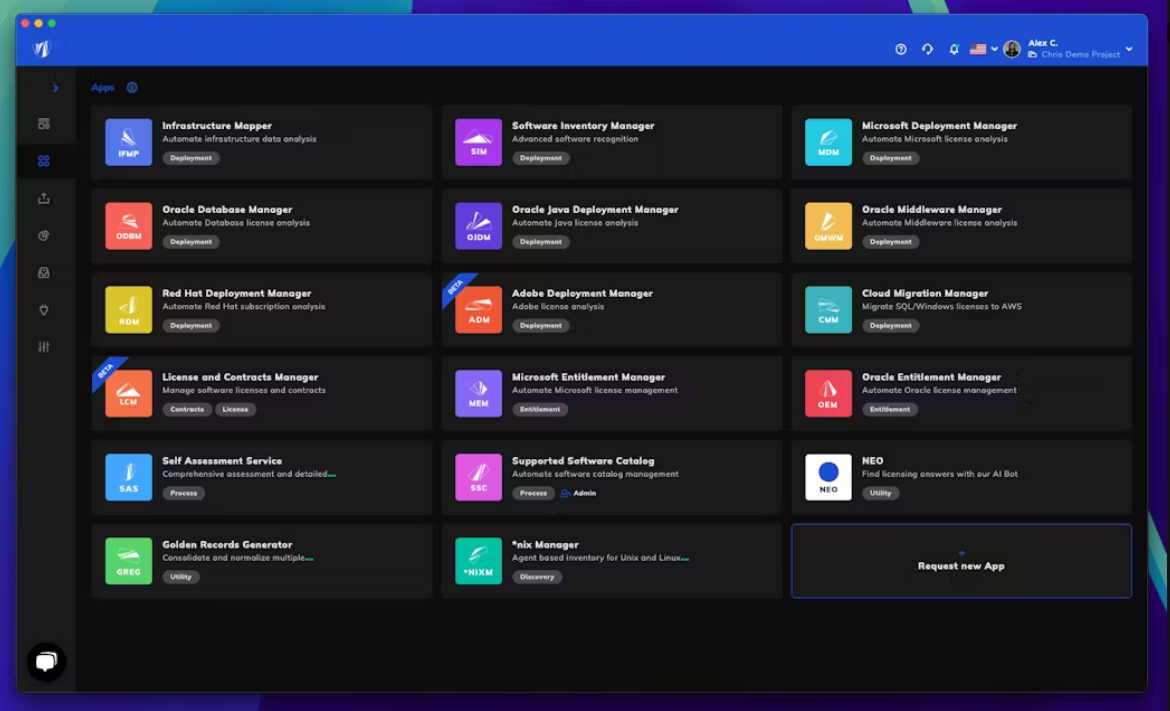Click the Golden Records Generator title
1170x711 pixels.
coord(228,545)
